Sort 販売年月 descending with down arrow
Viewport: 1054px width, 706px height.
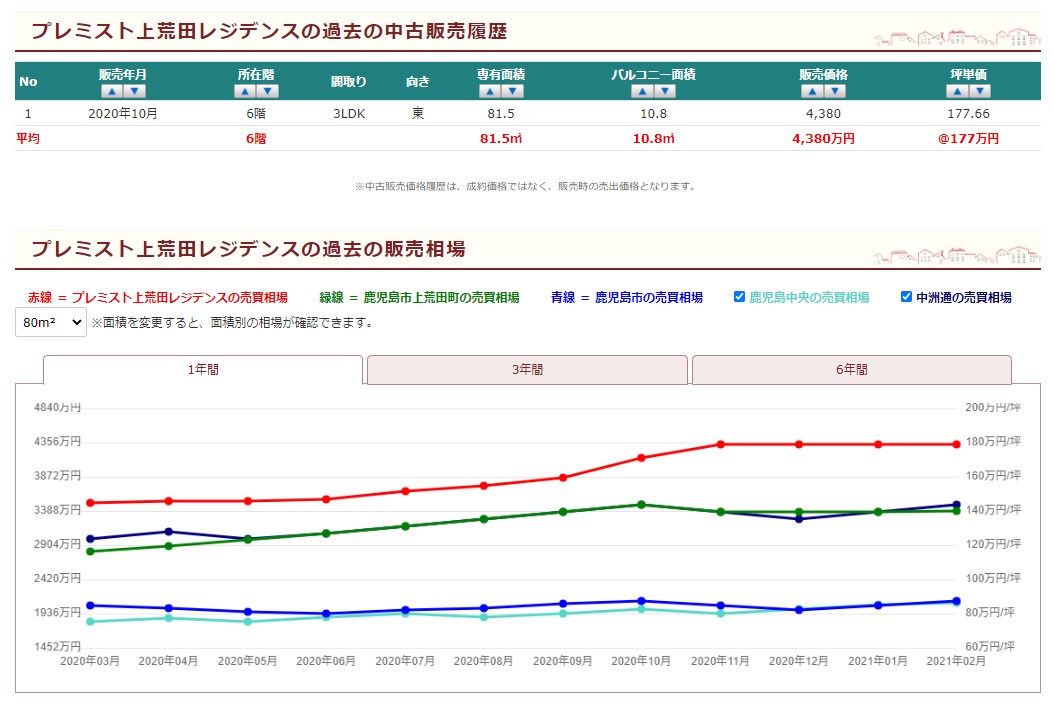[134, 91]
